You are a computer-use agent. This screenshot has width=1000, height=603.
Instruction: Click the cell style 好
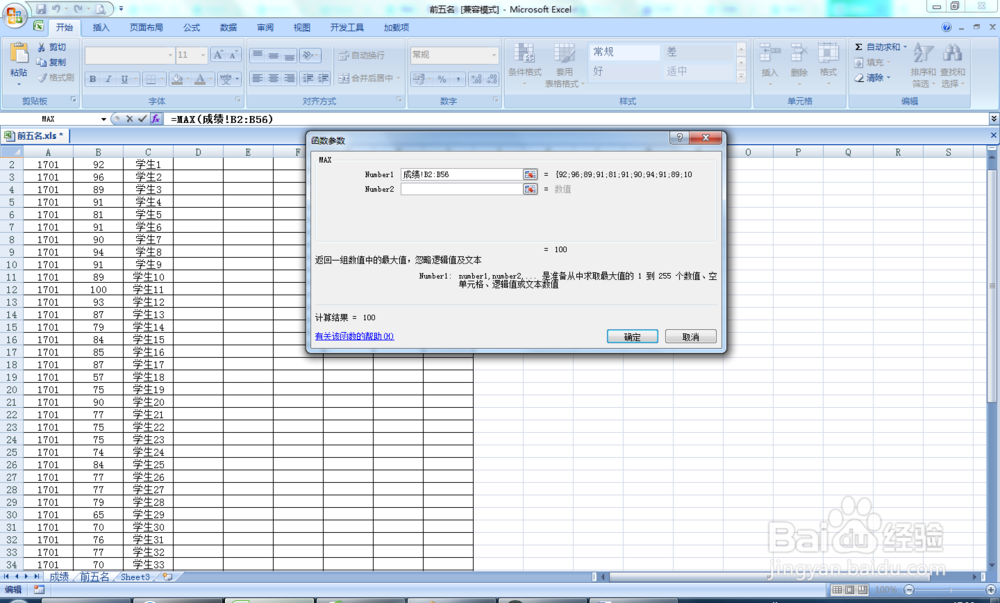[624, 71]
